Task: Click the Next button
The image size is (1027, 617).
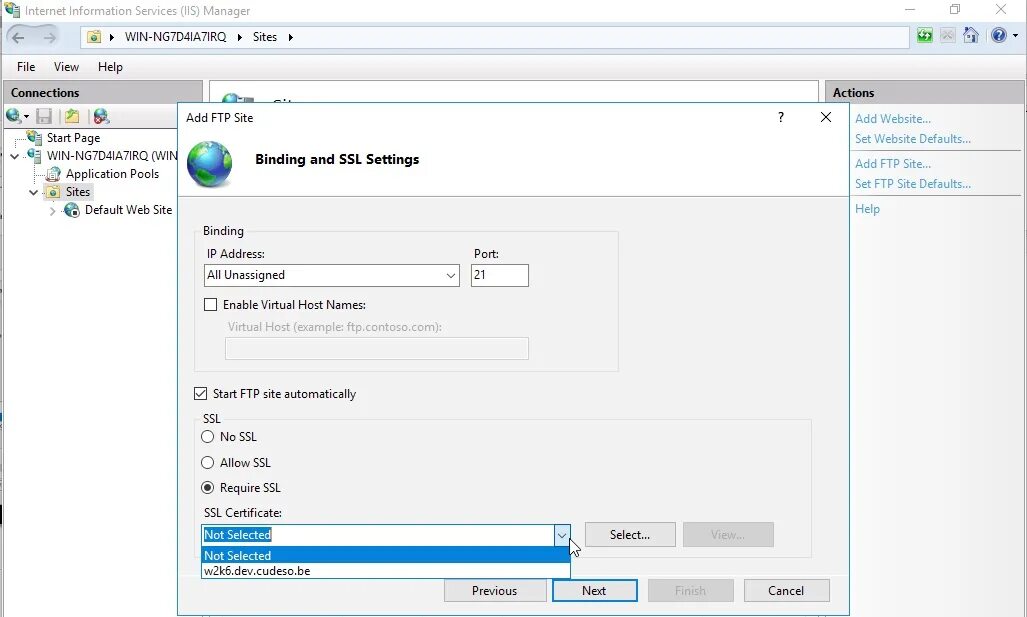Action: [x=594, y=591]
